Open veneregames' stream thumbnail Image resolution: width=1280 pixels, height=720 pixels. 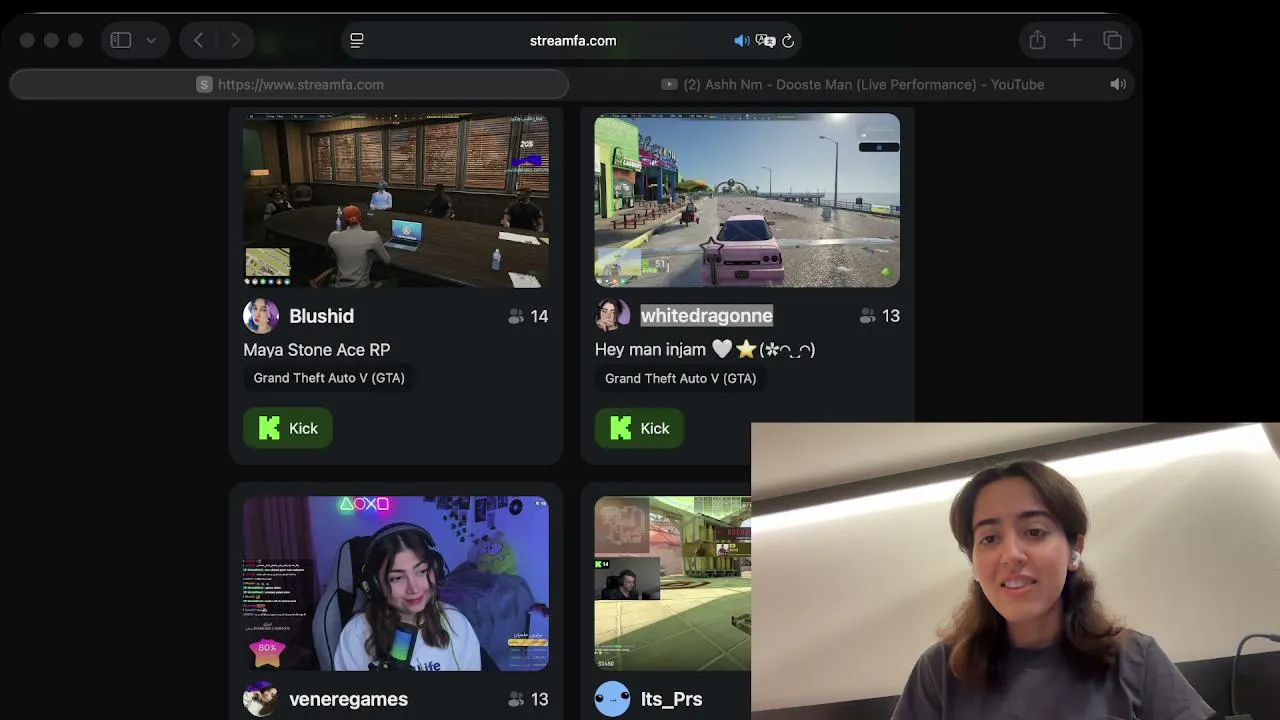coord(396,584)
